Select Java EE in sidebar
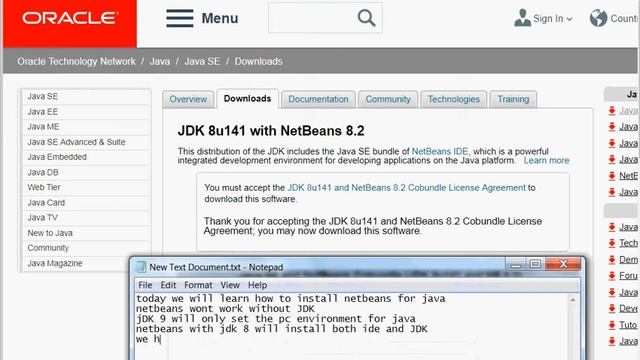Image resolution: width=640 pixels, height=360 pixels. point(86,111)
